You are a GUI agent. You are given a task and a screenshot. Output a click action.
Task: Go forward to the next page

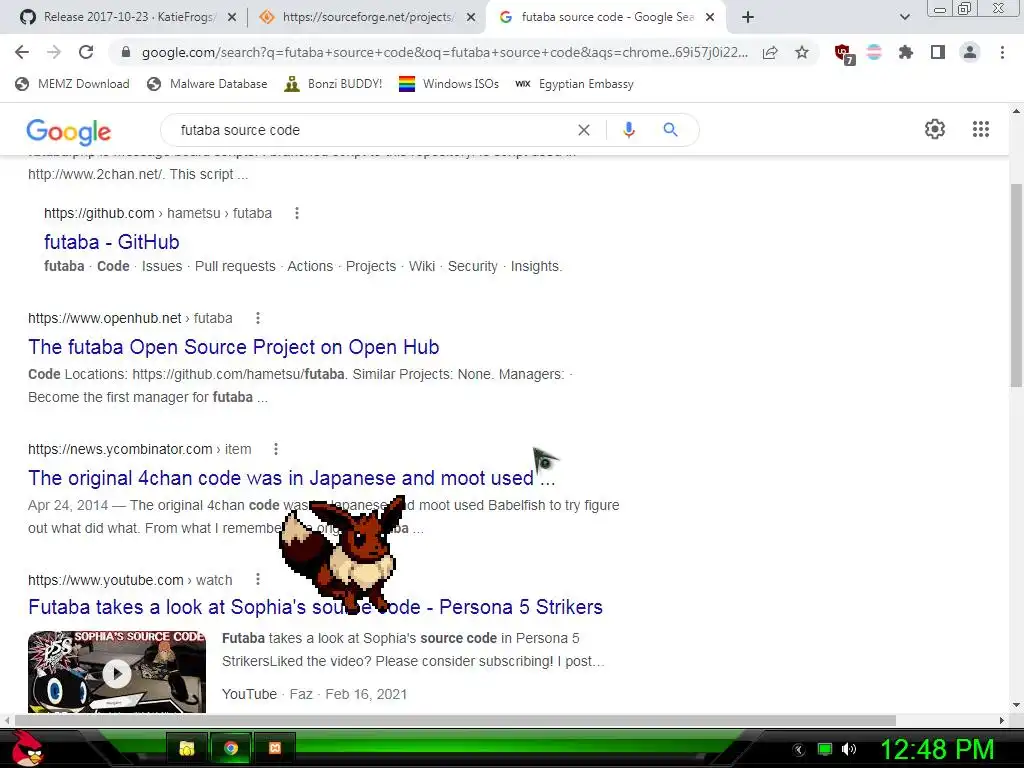click(54, 52)
